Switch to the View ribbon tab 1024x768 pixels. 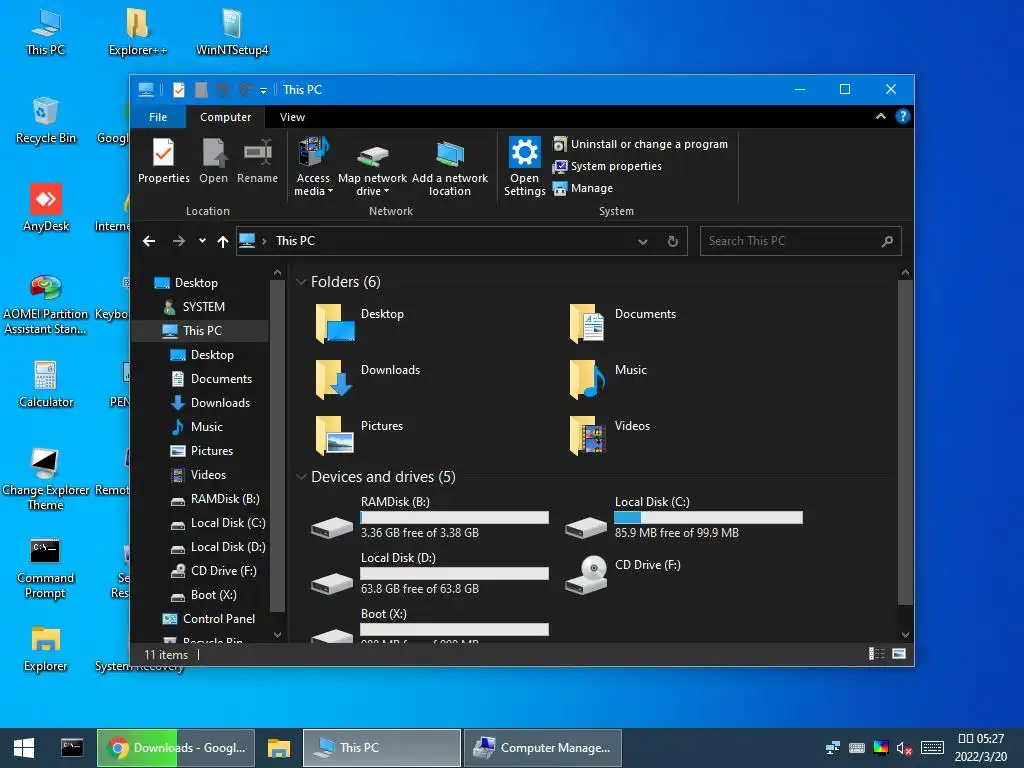point(292,117)
